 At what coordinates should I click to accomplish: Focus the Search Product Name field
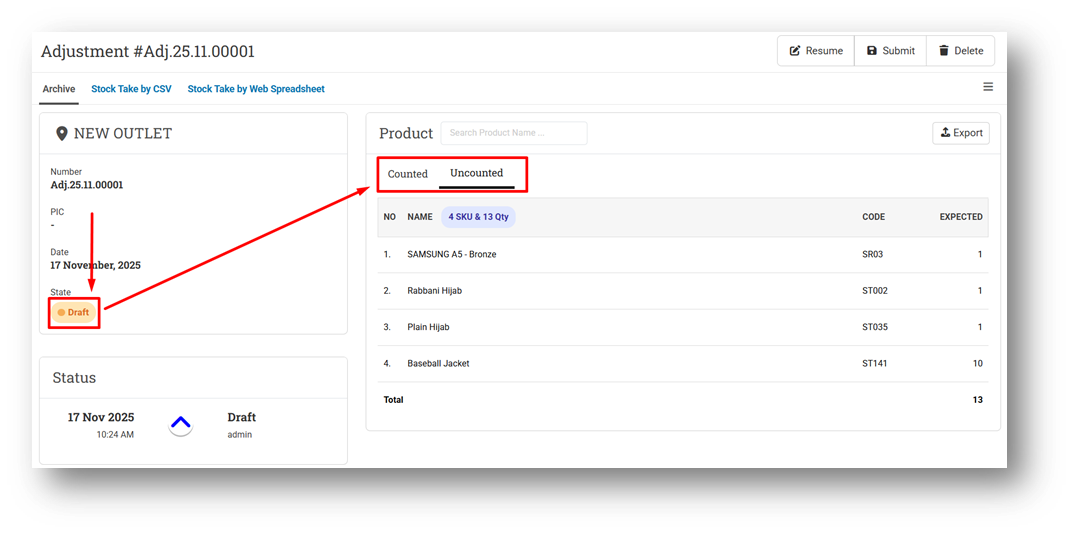pyautogui.click(x=513, y=133)
